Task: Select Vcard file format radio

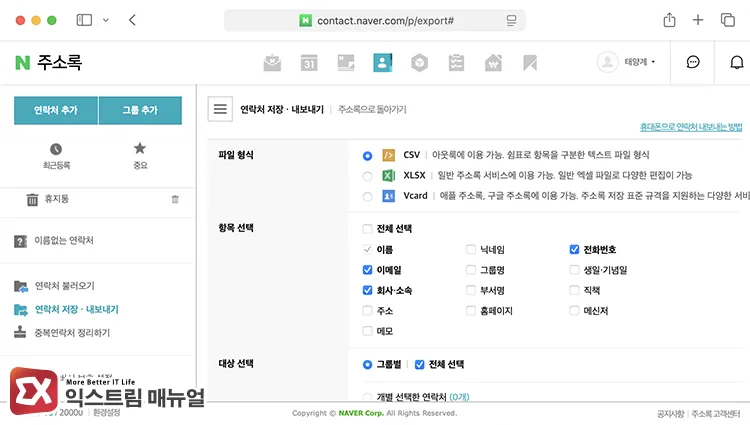Action: pyautogui.click(x=367, y=197)
